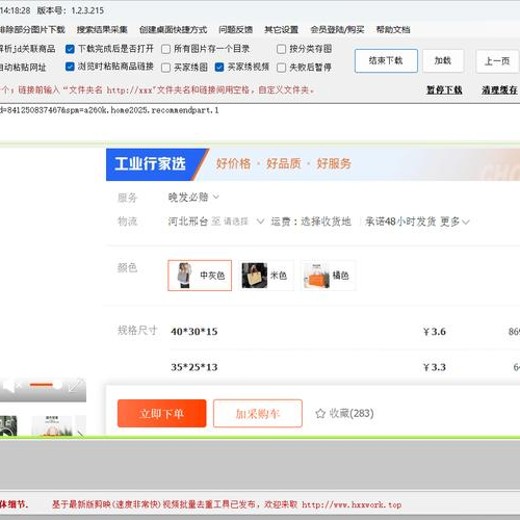This screenshot has height=520, width=520.
Task: Click the 清理缓存 link
Action: (499, 90)
